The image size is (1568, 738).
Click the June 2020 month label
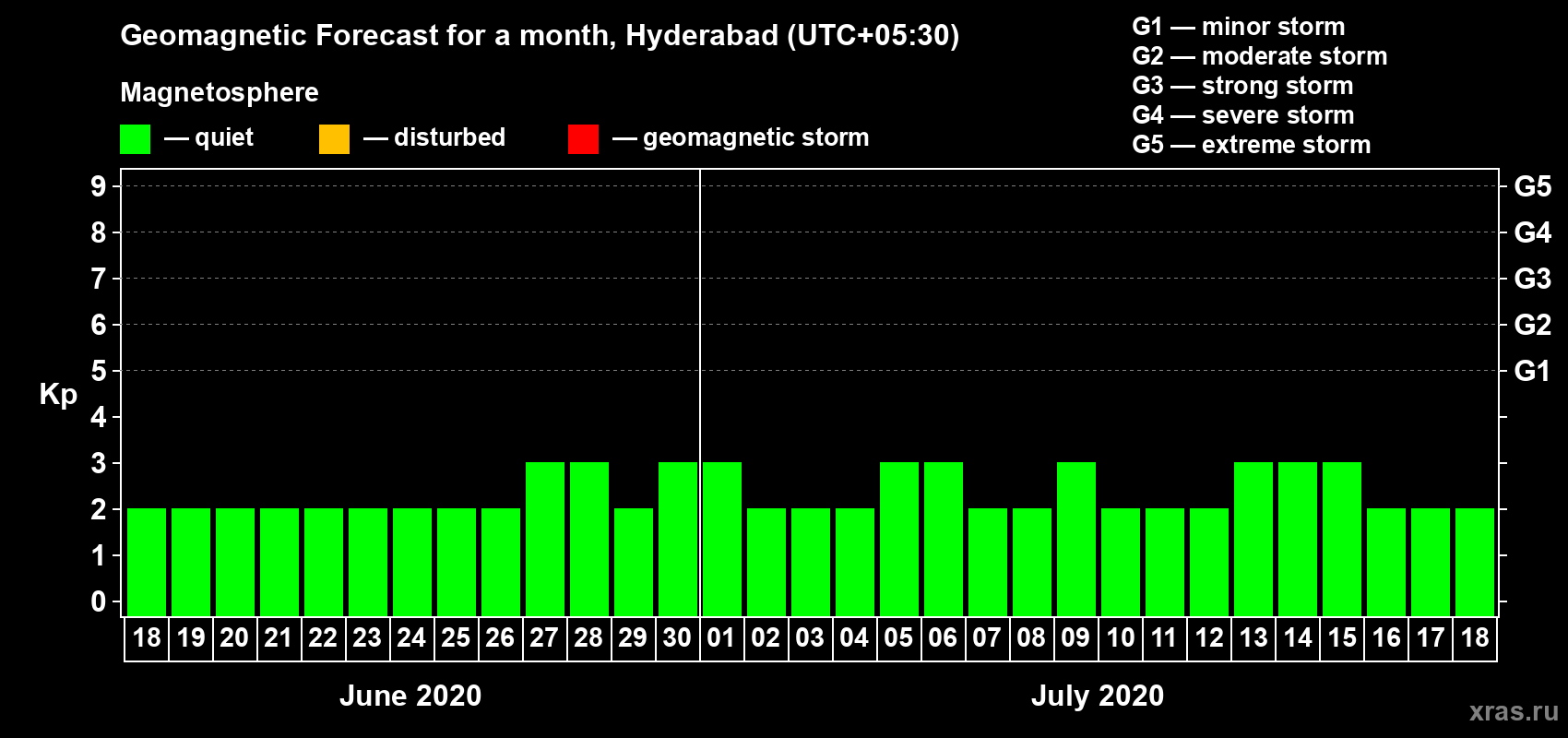click(410, 696)
